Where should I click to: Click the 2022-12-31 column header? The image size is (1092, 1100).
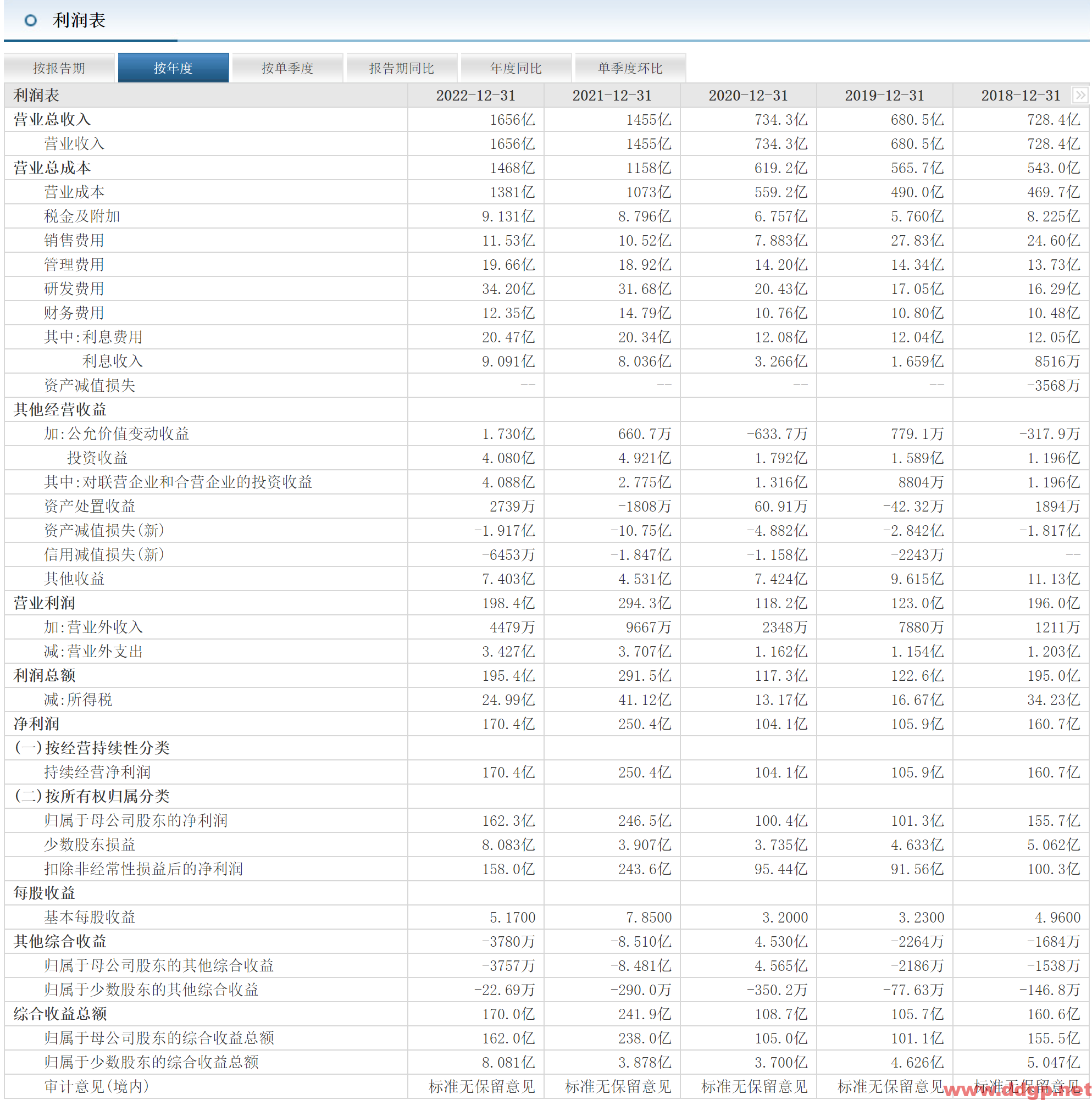(x=476, y=96)
